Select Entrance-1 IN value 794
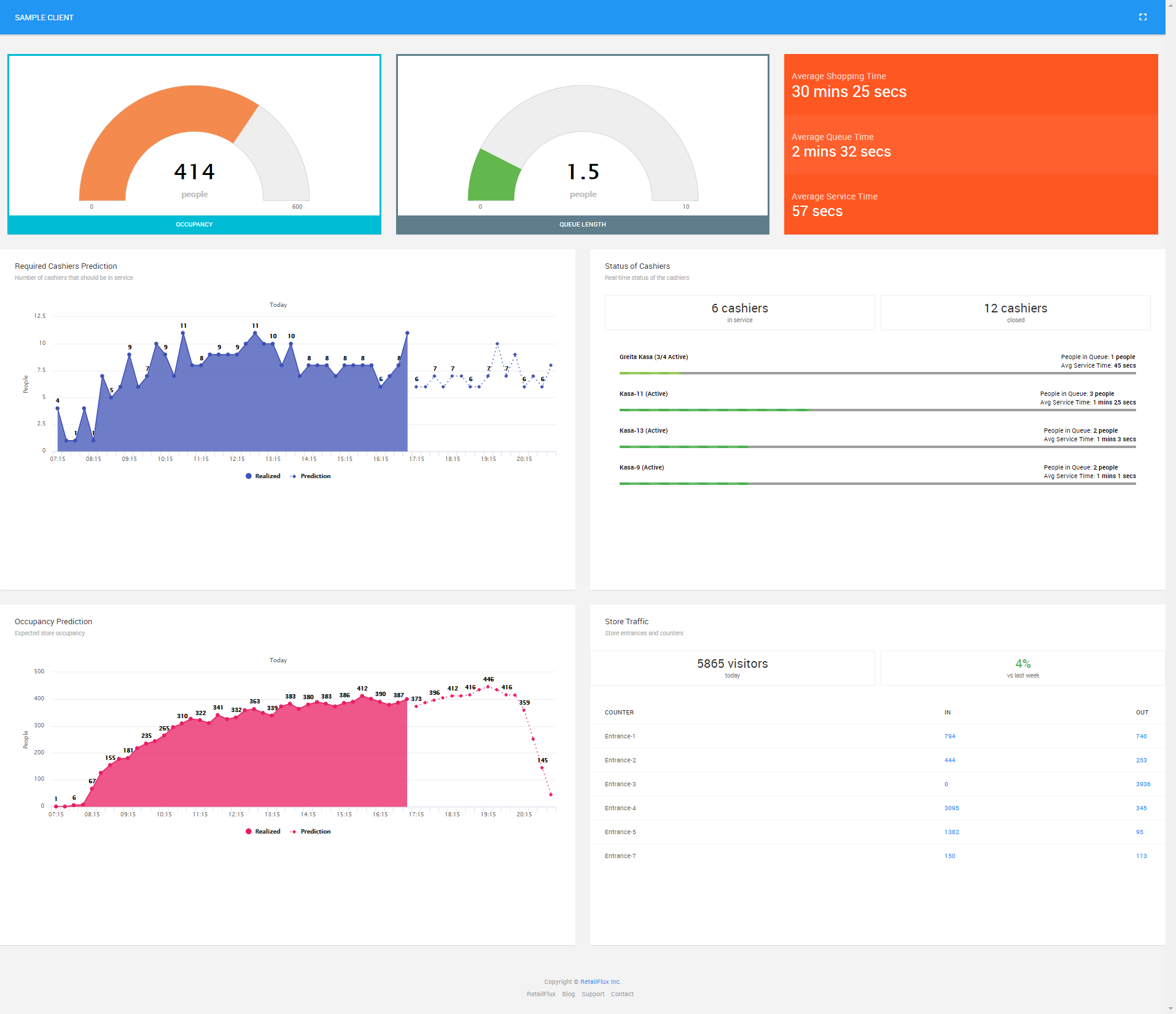The width and height of the screenshot is (1176, 1014). point(949,737)
